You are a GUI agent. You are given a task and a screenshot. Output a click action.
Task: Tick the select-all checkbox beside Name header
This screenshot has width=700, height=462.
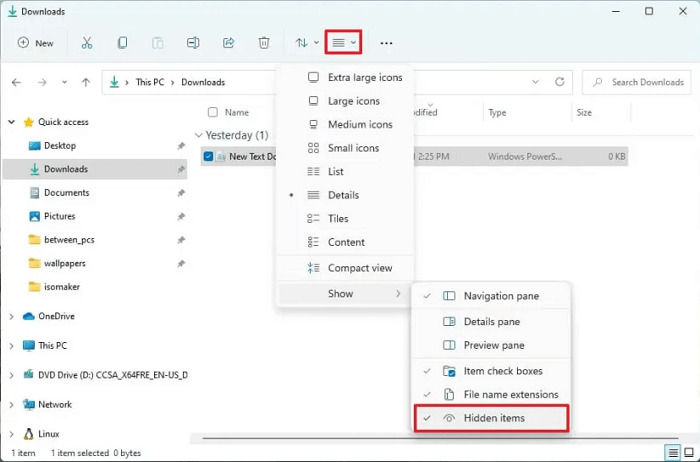tap(212, 113)
